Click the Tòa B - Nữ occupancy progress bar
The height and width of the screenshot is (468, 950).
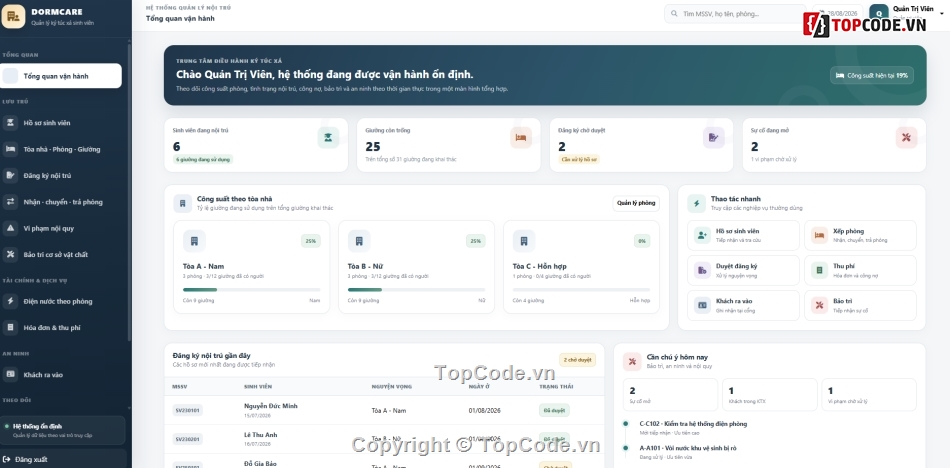[x=416, y=290]
